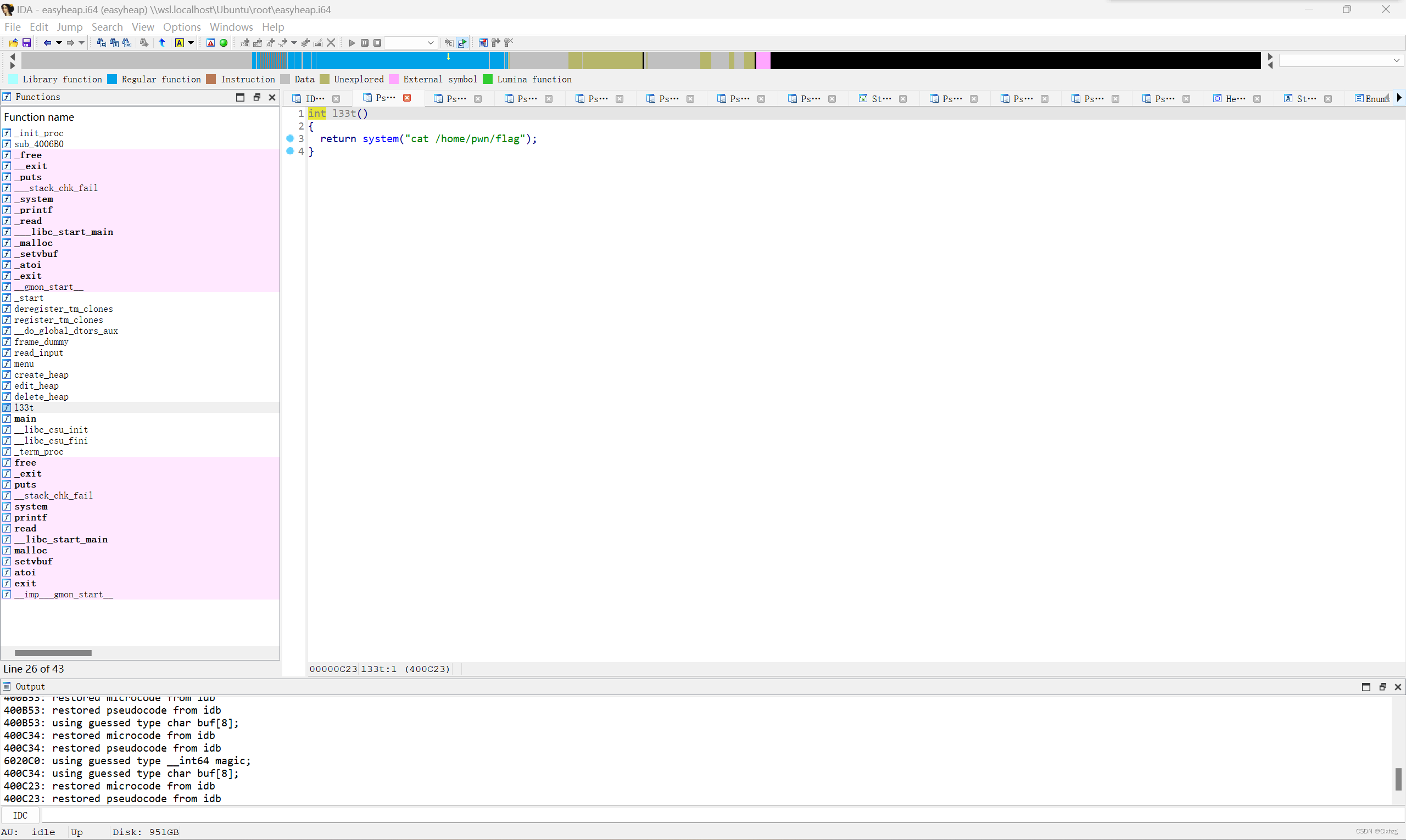Image resolution: width=1406 pixels, height=840 pixels.
Task: Close the active Pseudocode tab
Action: pyautogui.click(x=407, y=98)
